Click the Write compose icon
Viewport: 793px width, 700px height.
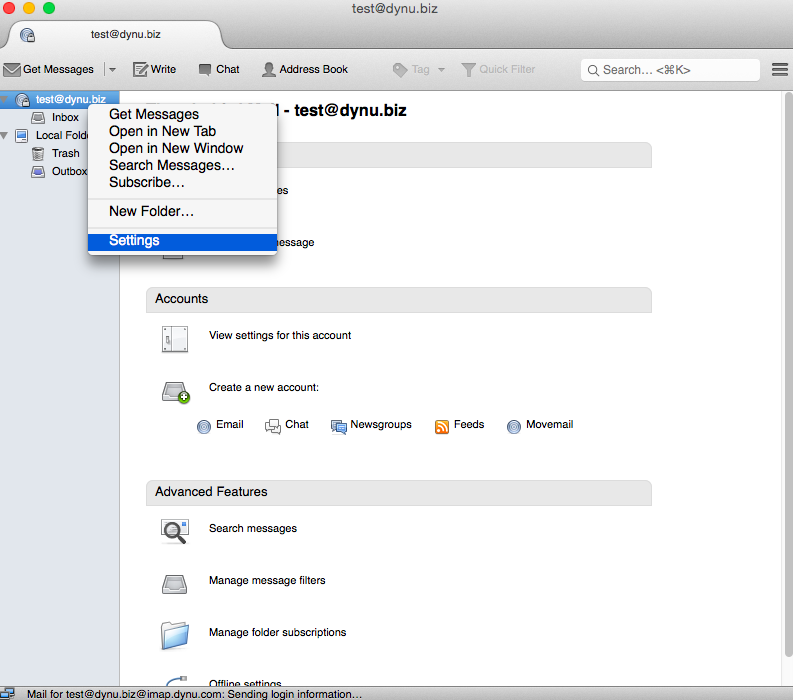[x=141, y=70]
